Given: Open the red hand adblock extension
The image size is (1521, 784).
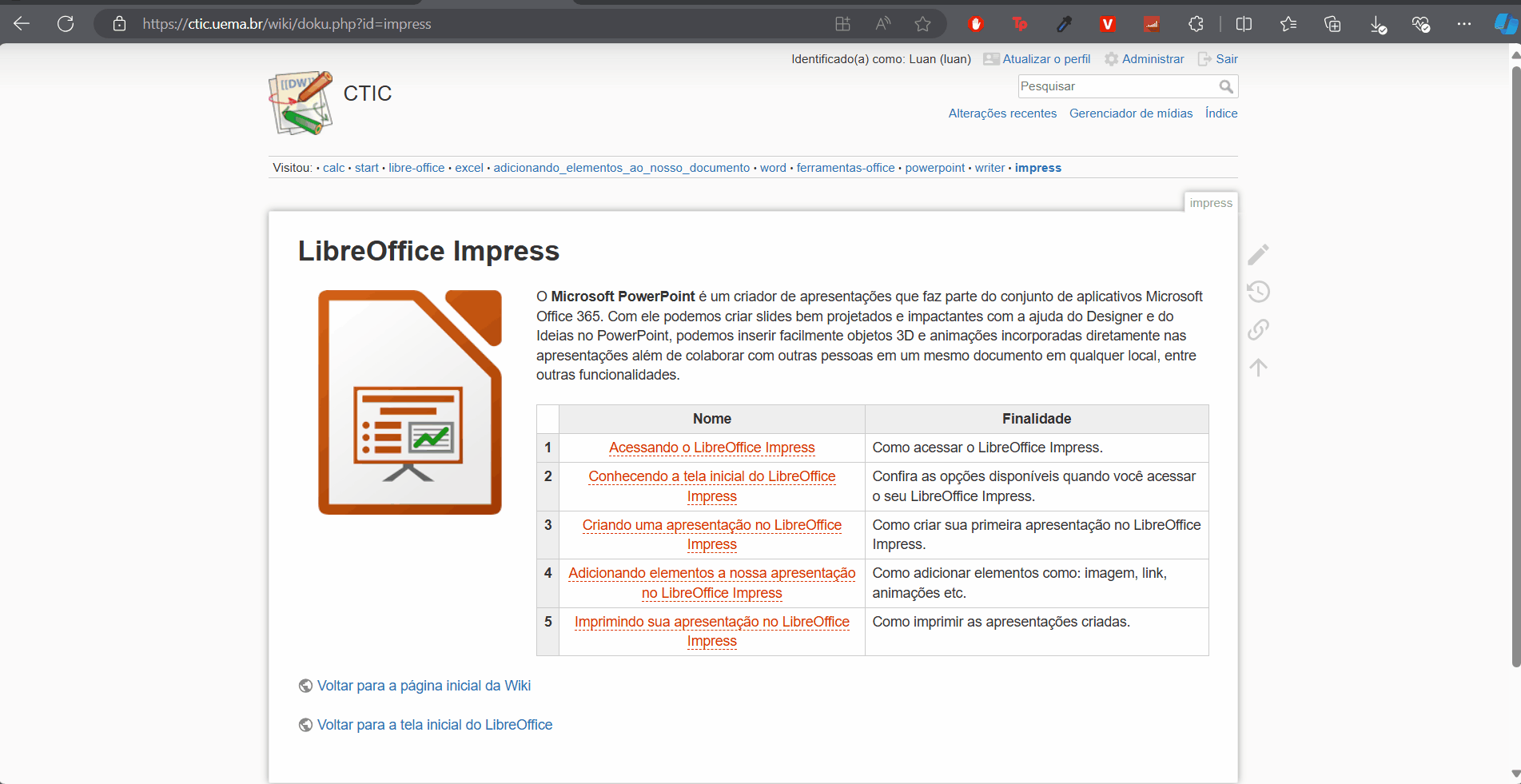Looking at the screenshot, I should tap(976, 24).
